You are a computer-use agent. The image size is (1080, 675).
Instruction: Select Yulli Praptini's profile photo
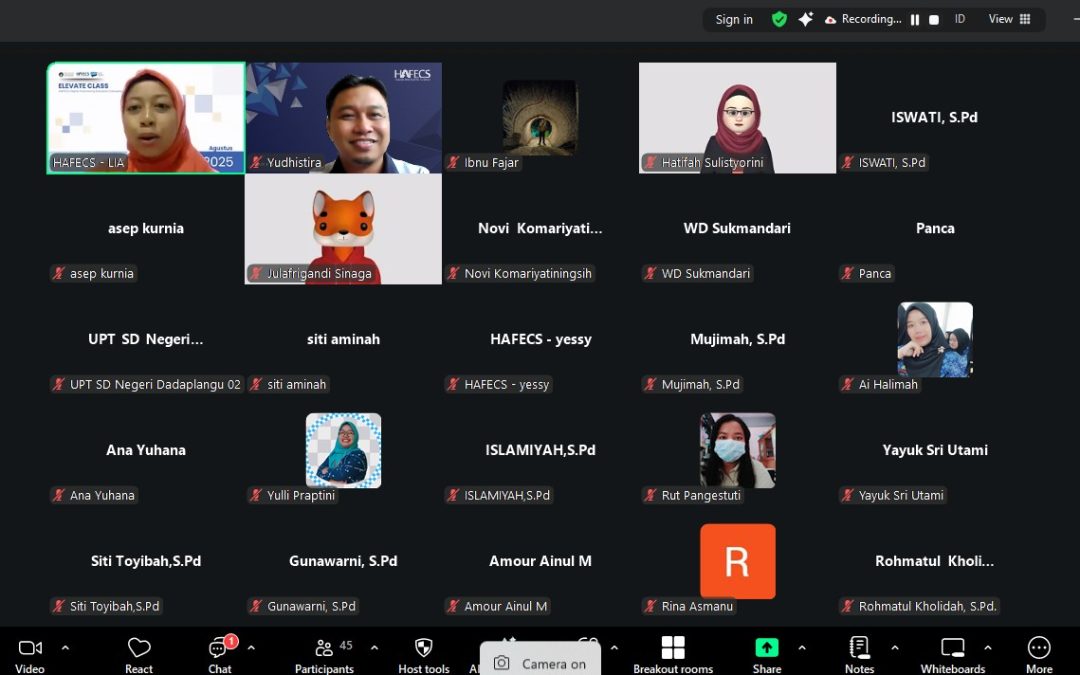[343, 450]
